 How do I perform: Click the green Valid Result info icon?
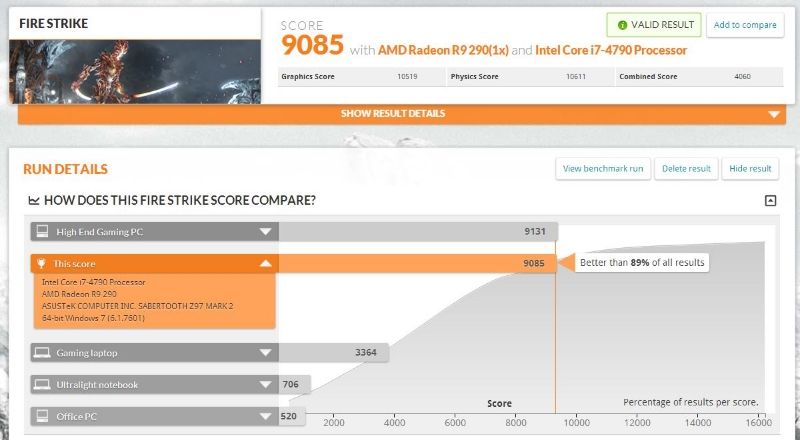tap(624, 25)
